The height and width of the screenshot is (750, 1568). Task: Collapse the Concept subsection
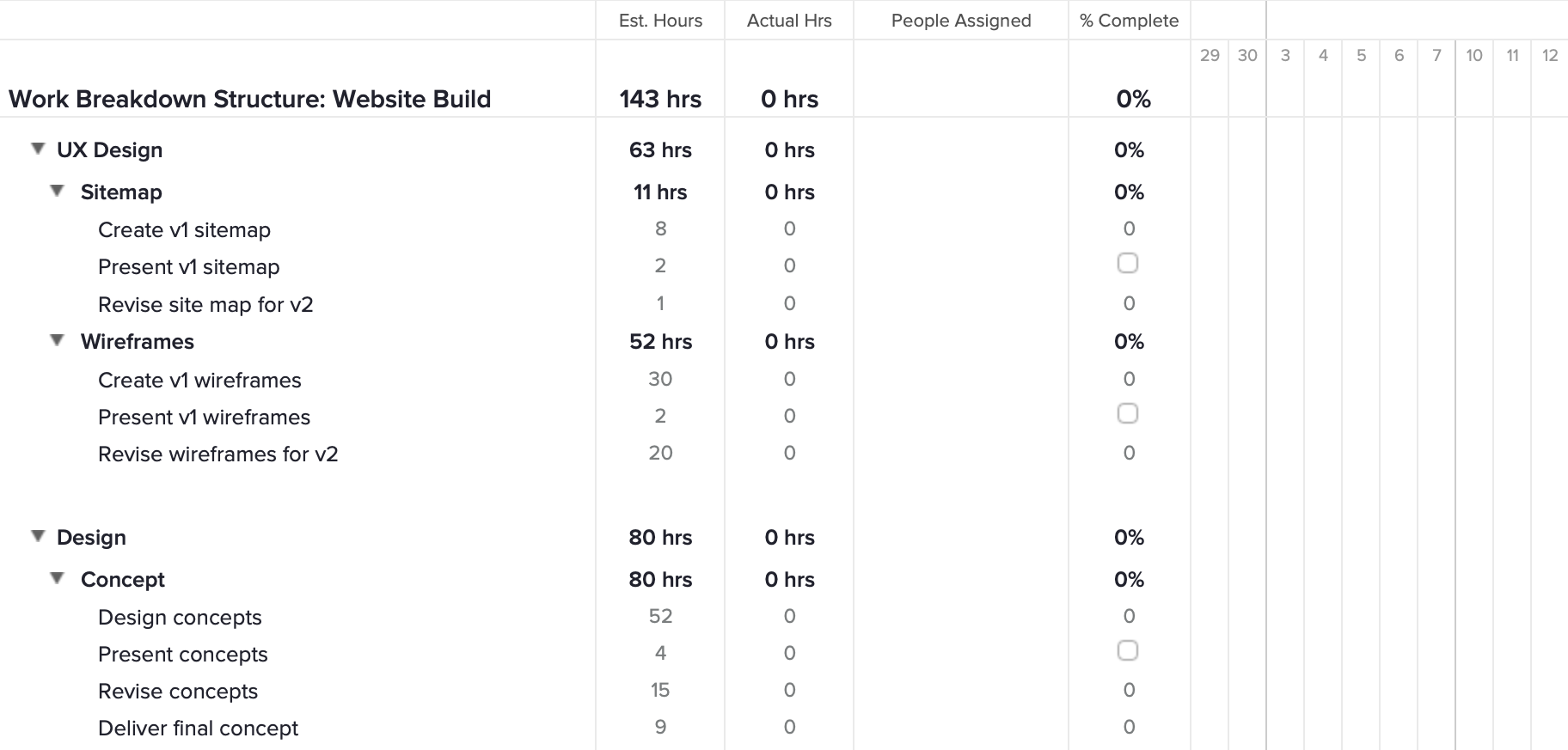point(57,577)
